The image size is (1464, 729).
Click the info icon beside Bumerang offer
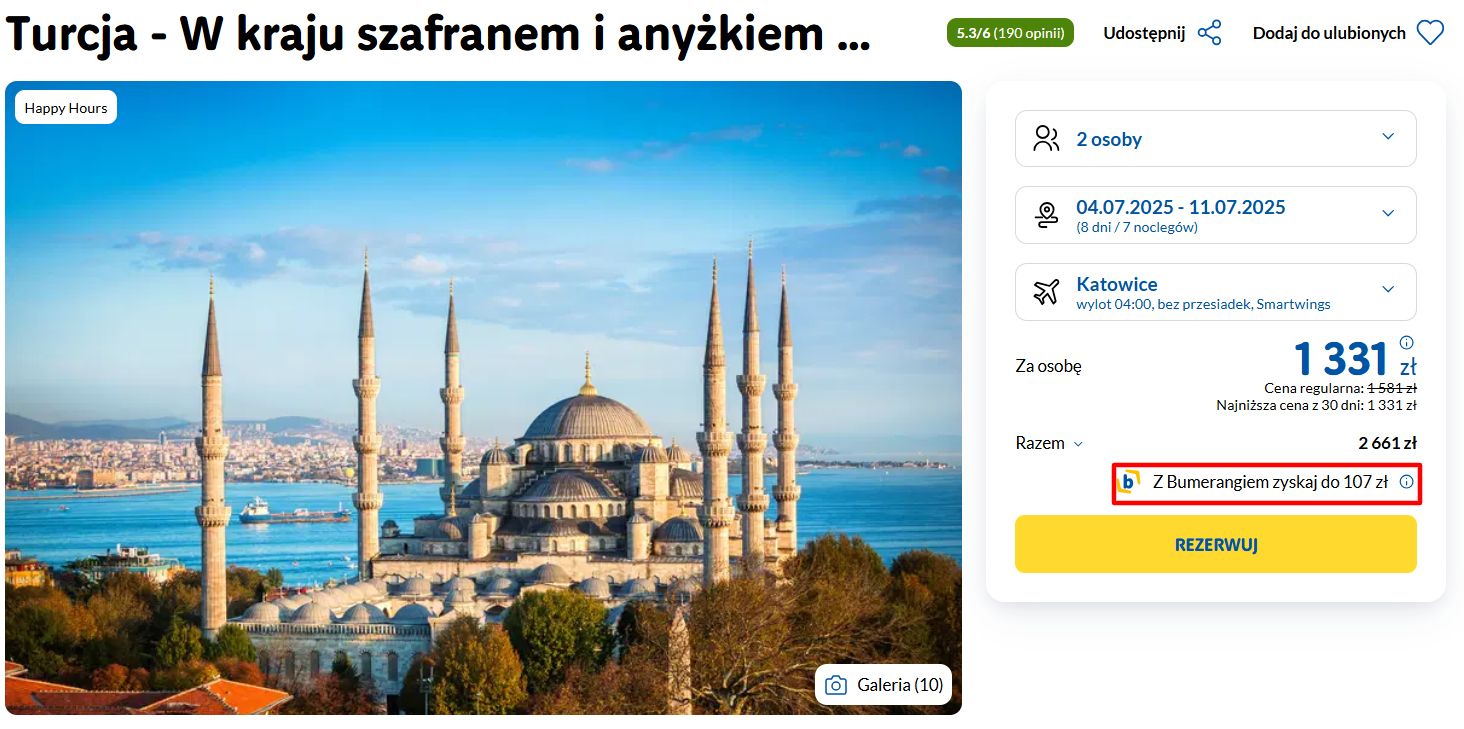(1407, 482)
